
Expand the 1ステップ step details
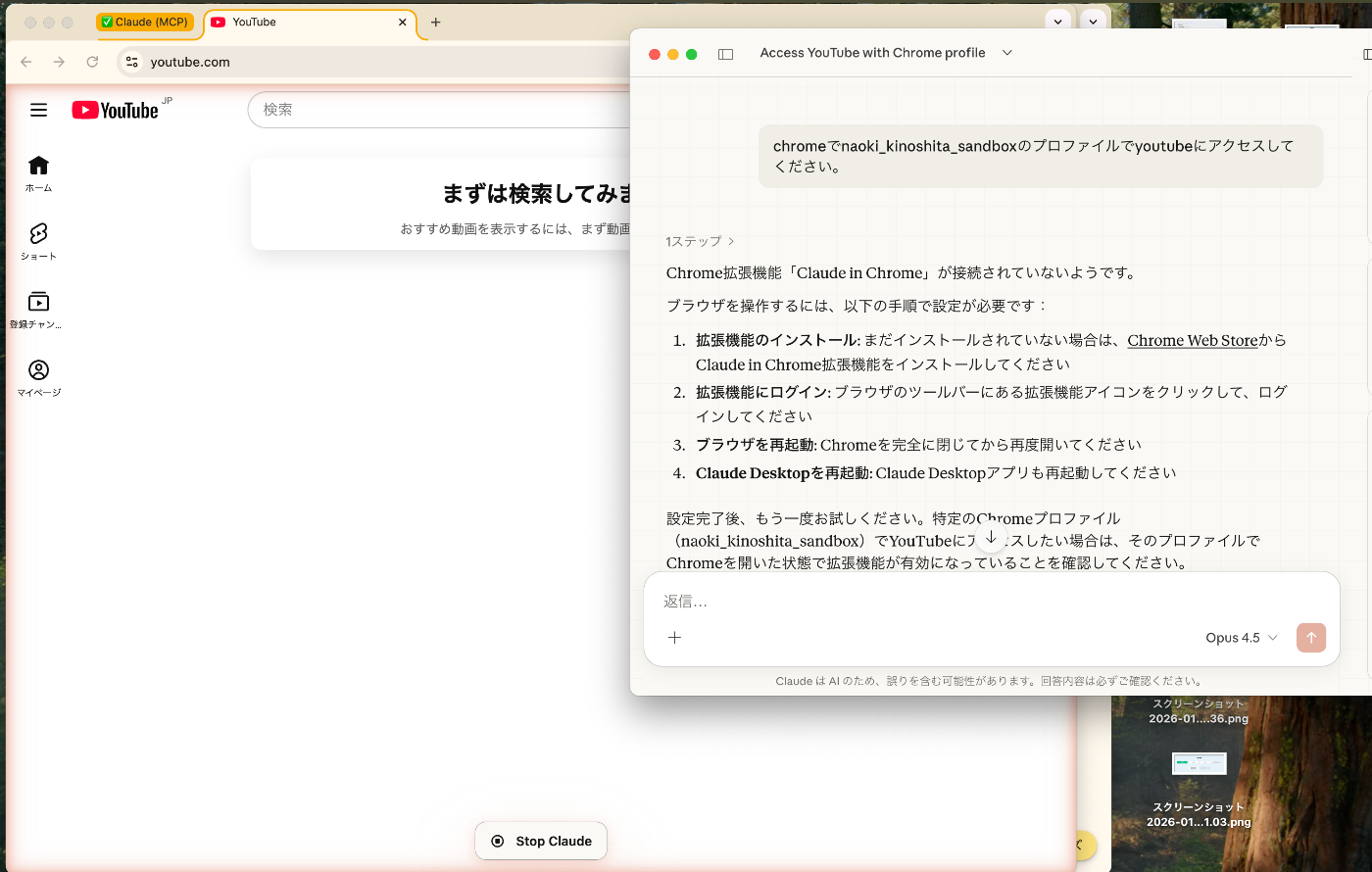tap(700, 241)
